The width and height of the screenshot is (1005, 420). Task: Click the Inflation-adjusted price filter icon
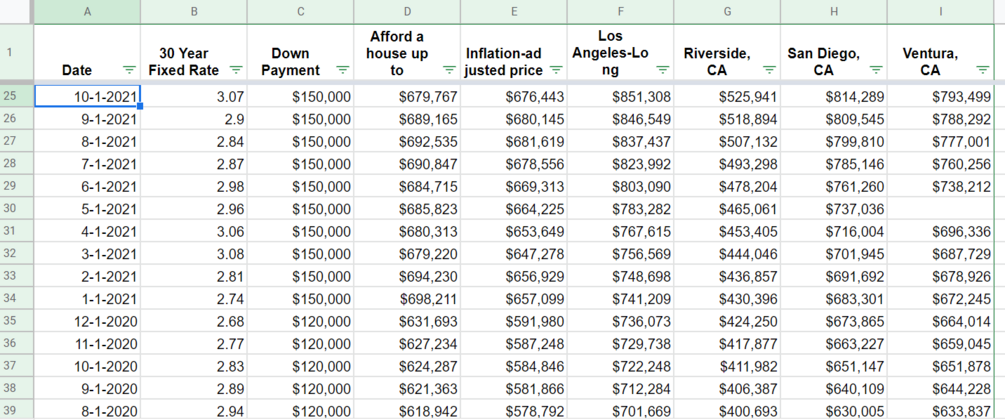(556, 70)
